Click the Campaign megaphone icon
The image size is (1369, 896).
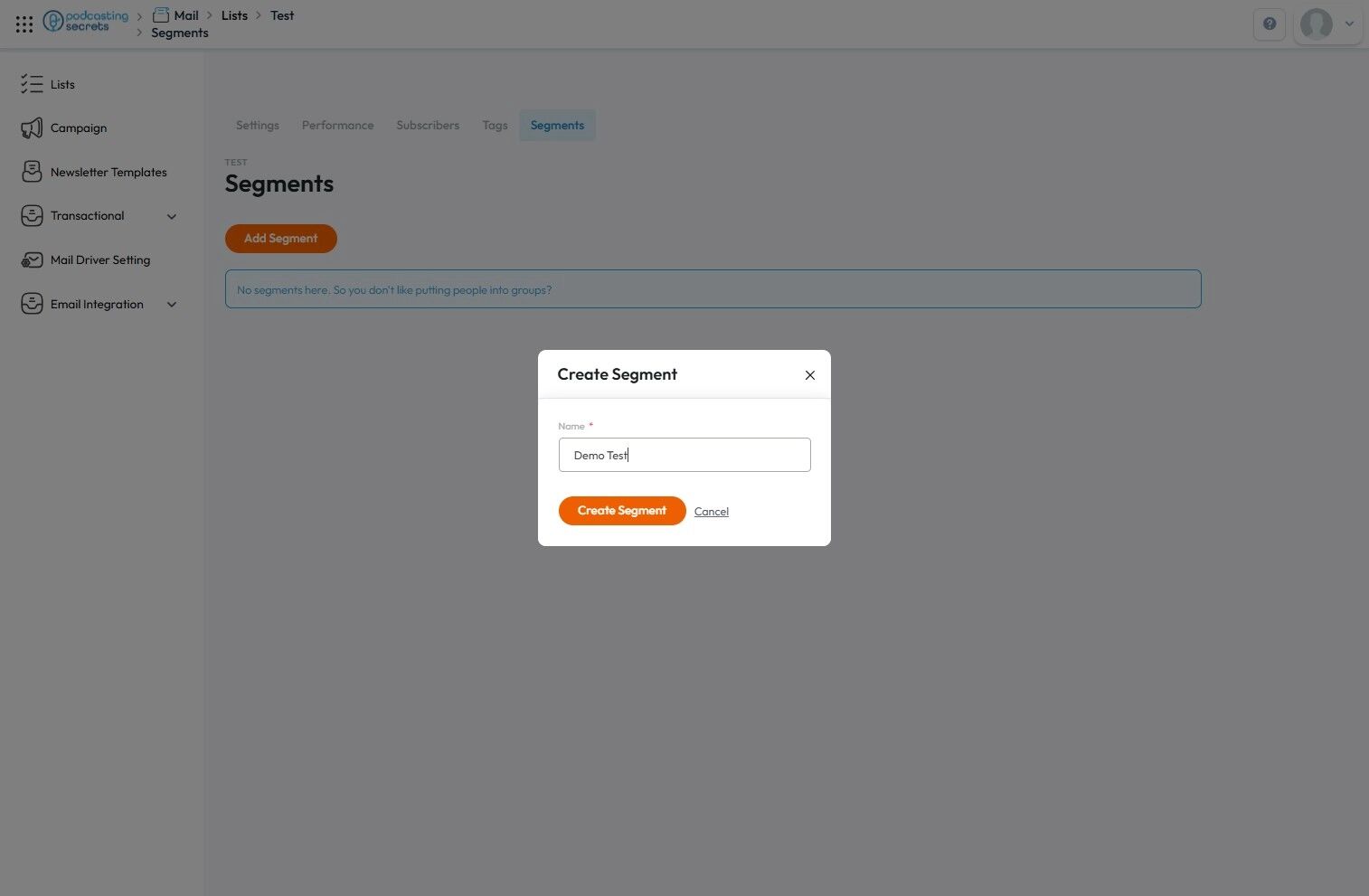(32, 128)
